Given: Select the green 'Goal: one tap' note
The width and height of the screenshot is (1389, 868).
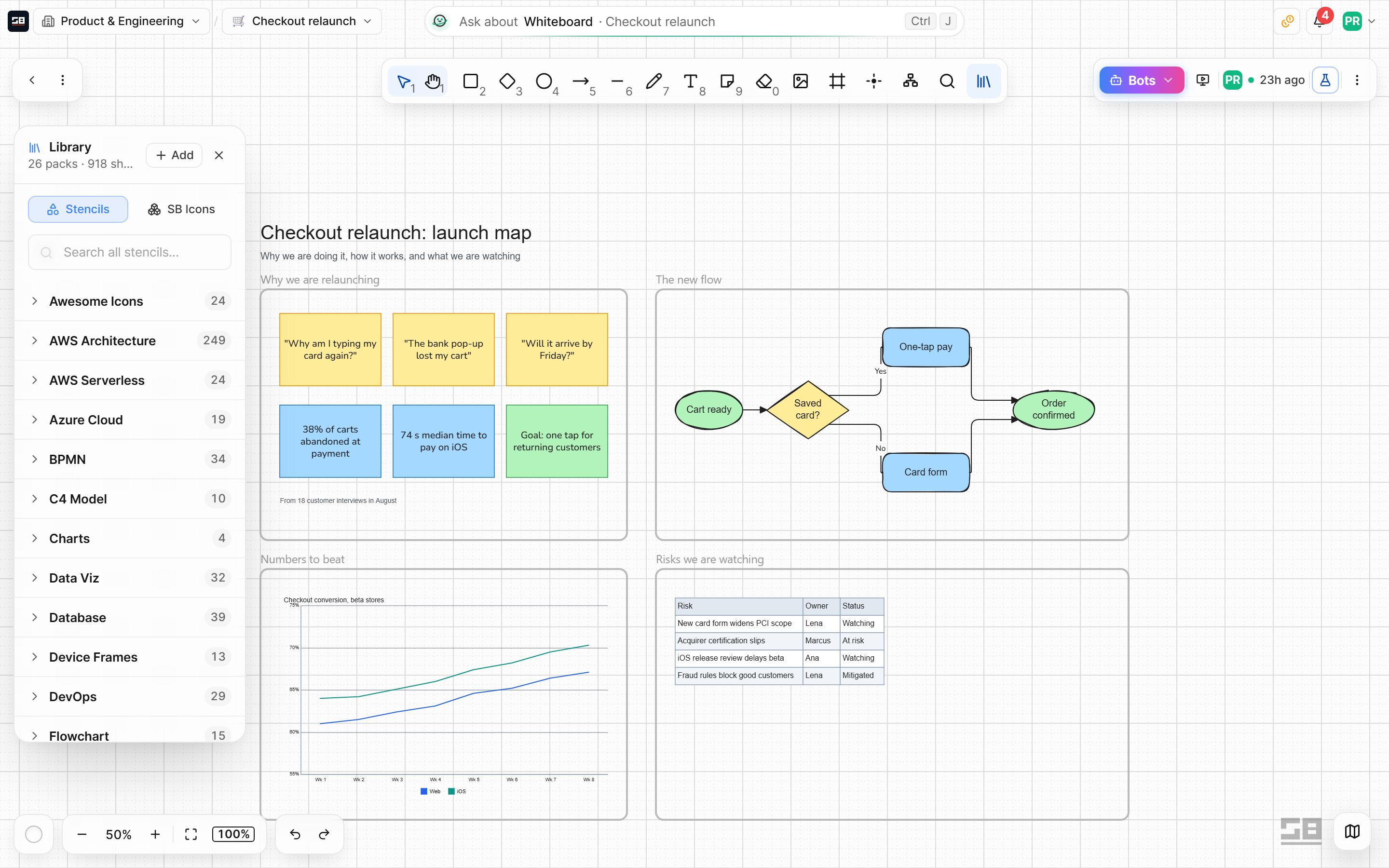Looking at the screenshot, I should click(557, 441).
